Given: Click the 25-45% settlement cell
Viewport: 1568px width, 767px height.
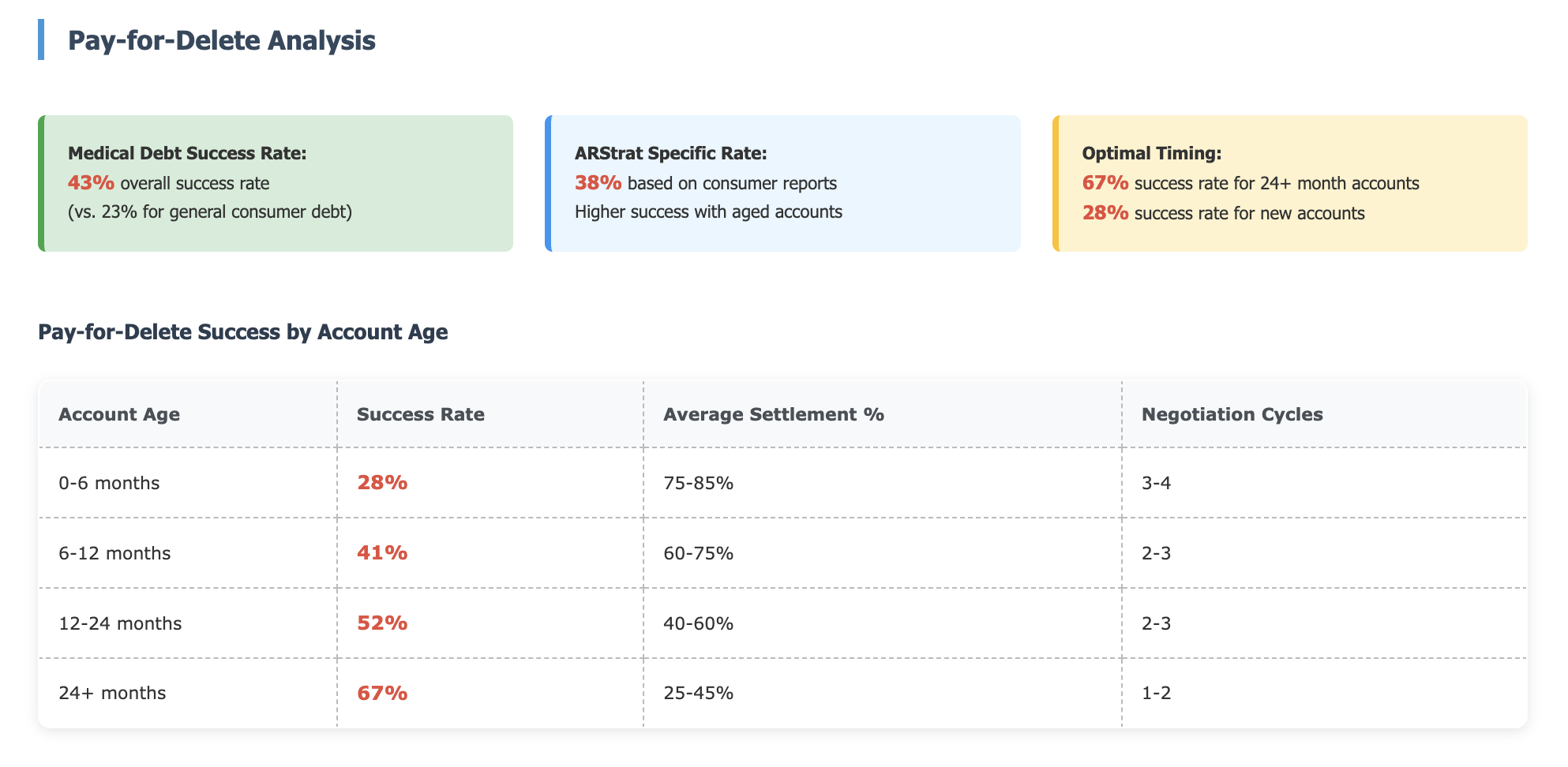Looking at the screenshot, I should point(699,693).
